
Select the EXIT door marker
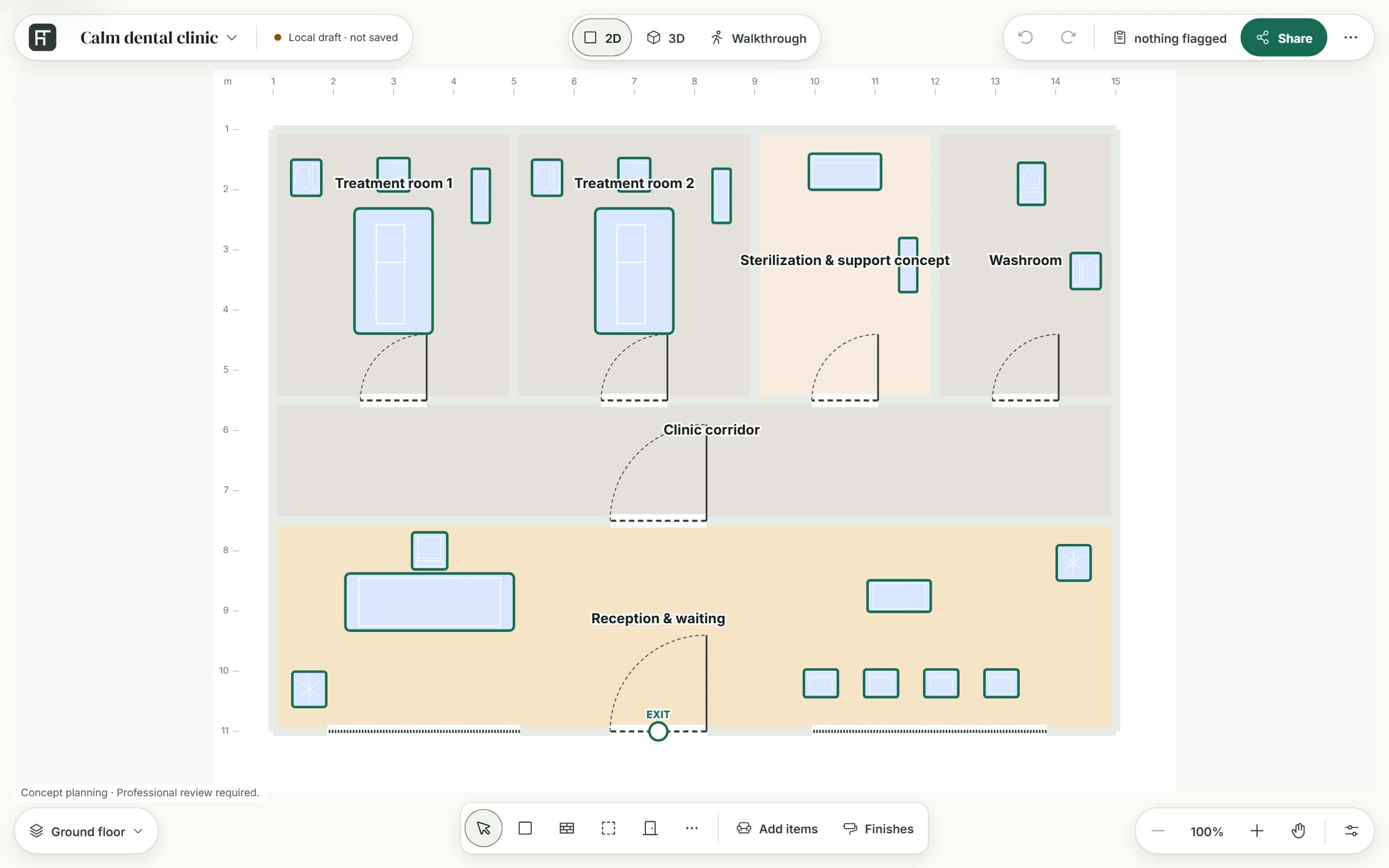(658, 731)
